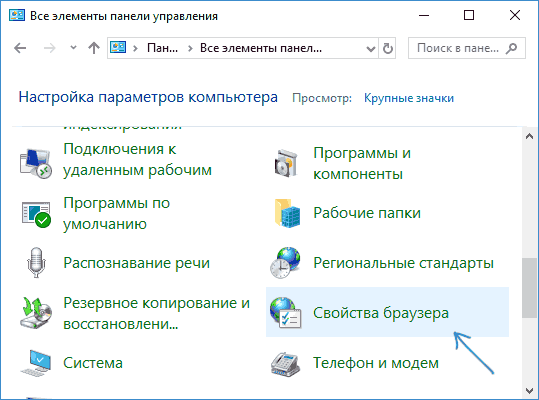Click the Все элементы панел... breadcrumb segment
The height and width of the screenshot is (400, 539).
pos(261,48)
